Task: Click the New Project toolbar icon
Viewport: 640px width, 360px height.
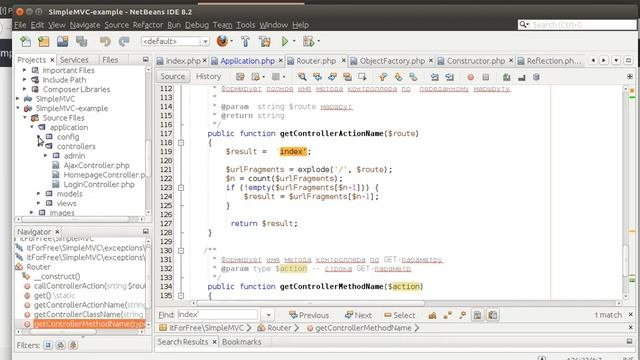Action: [44, 41]
